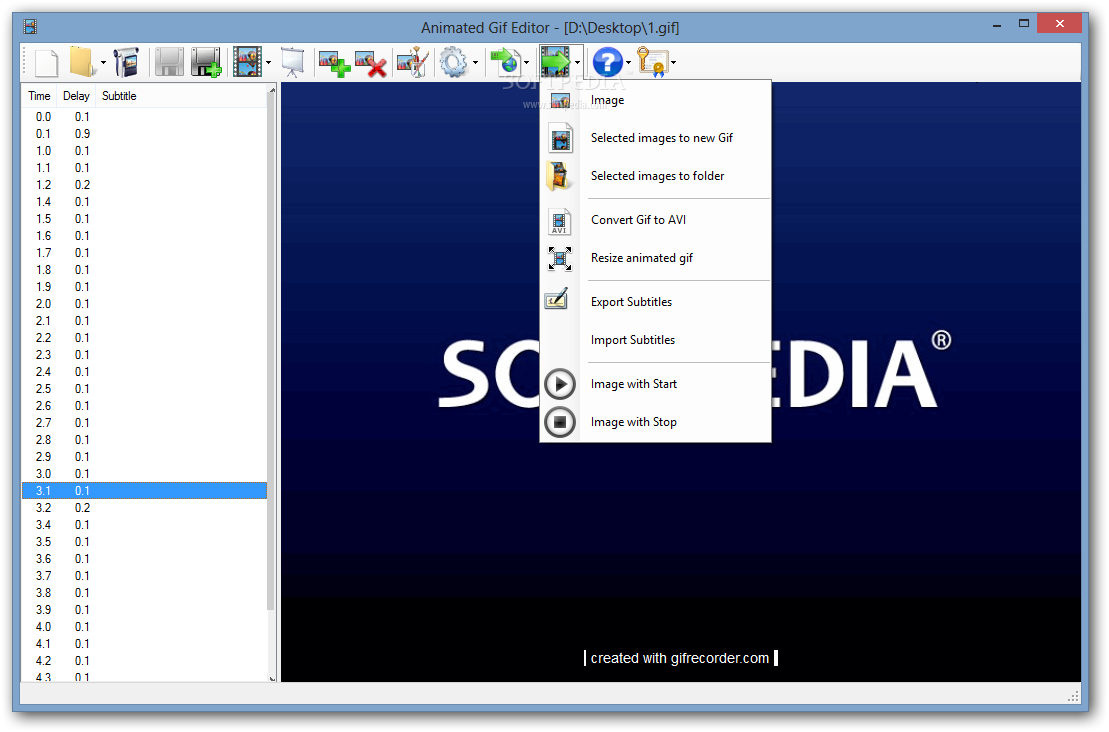Maximize the Animated Gif Editor window

coord(1023,23)
